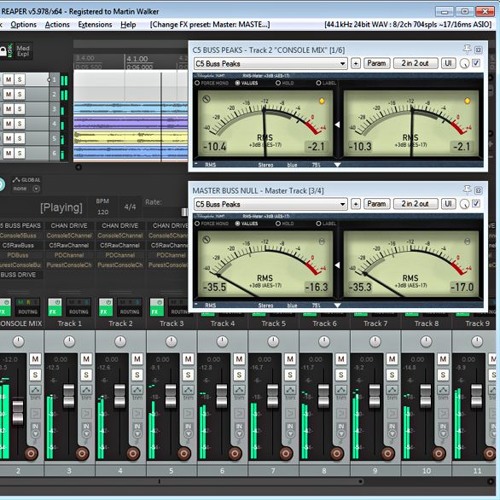Solo track 5 in the arrange track list
Viewport: 500px width, 500px height.
[19, 138]
